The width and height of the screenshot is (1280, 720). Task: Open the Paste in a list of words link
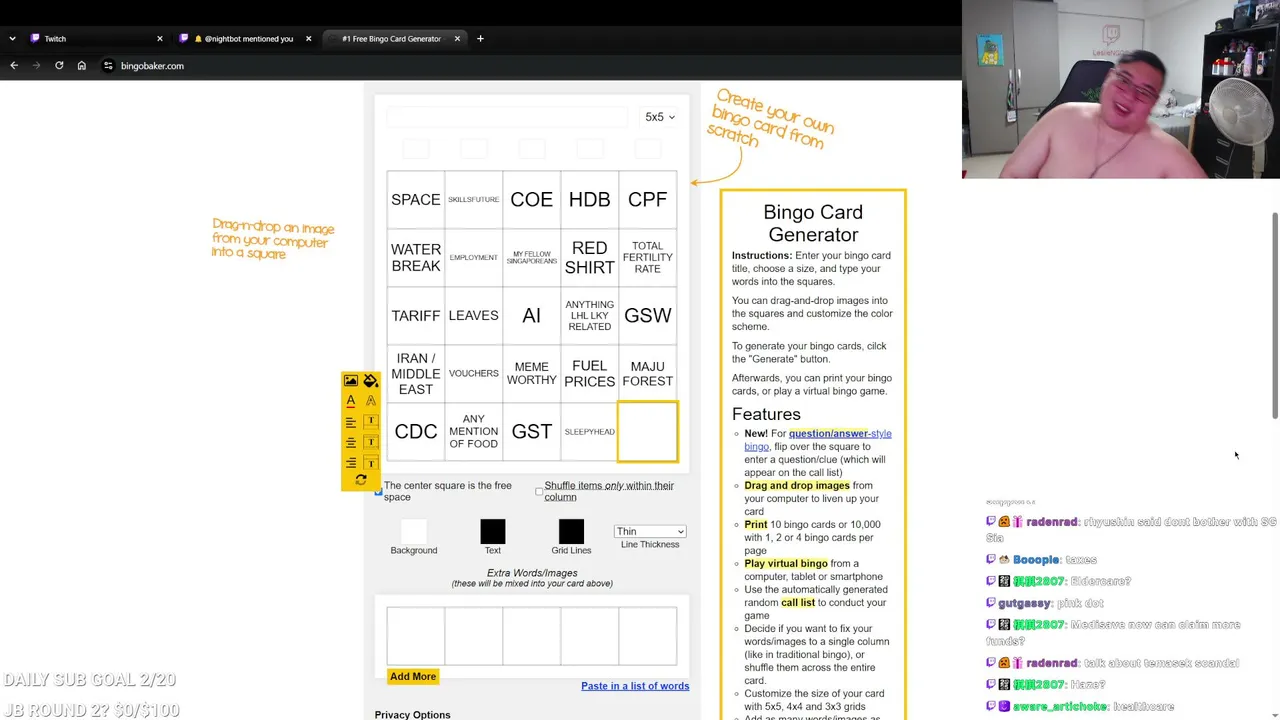[x=635, y=686]
